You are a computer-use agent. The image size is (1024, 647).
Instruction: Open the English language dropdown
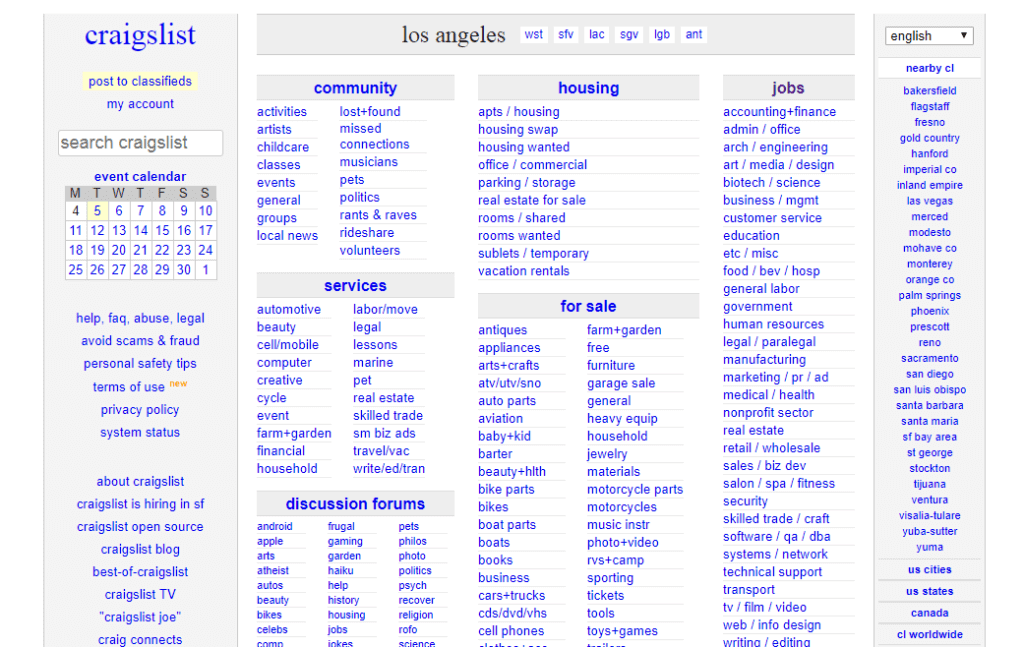(x=928, y=35)
